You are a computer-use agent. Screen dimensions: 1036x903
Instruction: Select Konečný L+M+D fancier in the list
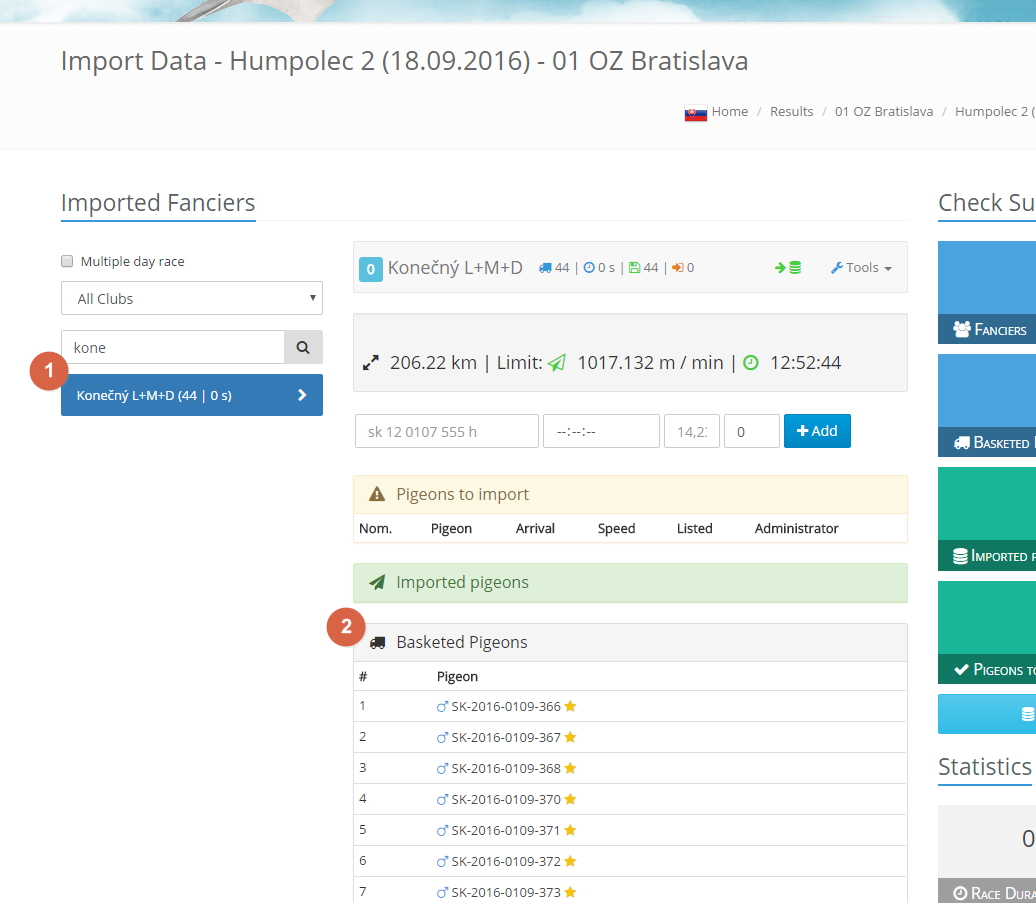(x=191, y=395)
